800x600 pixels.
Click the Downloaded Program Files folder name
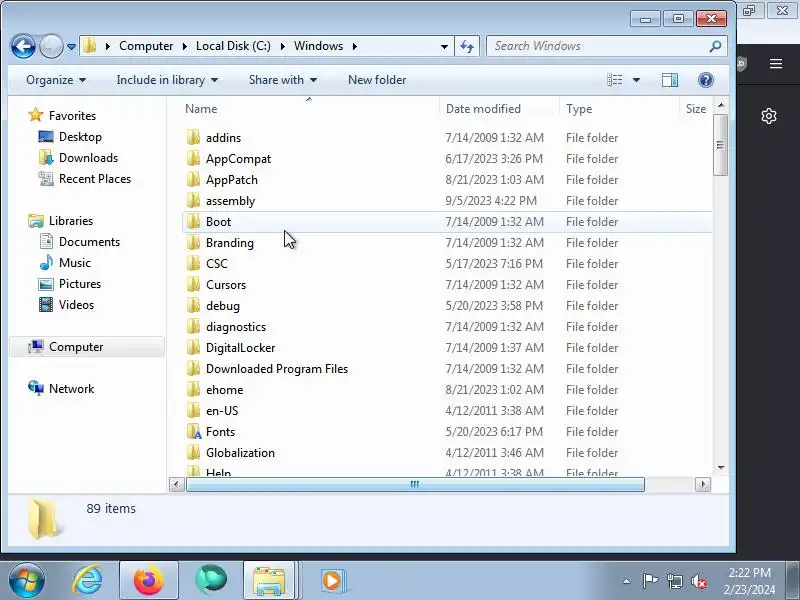(x=277, y=368)
